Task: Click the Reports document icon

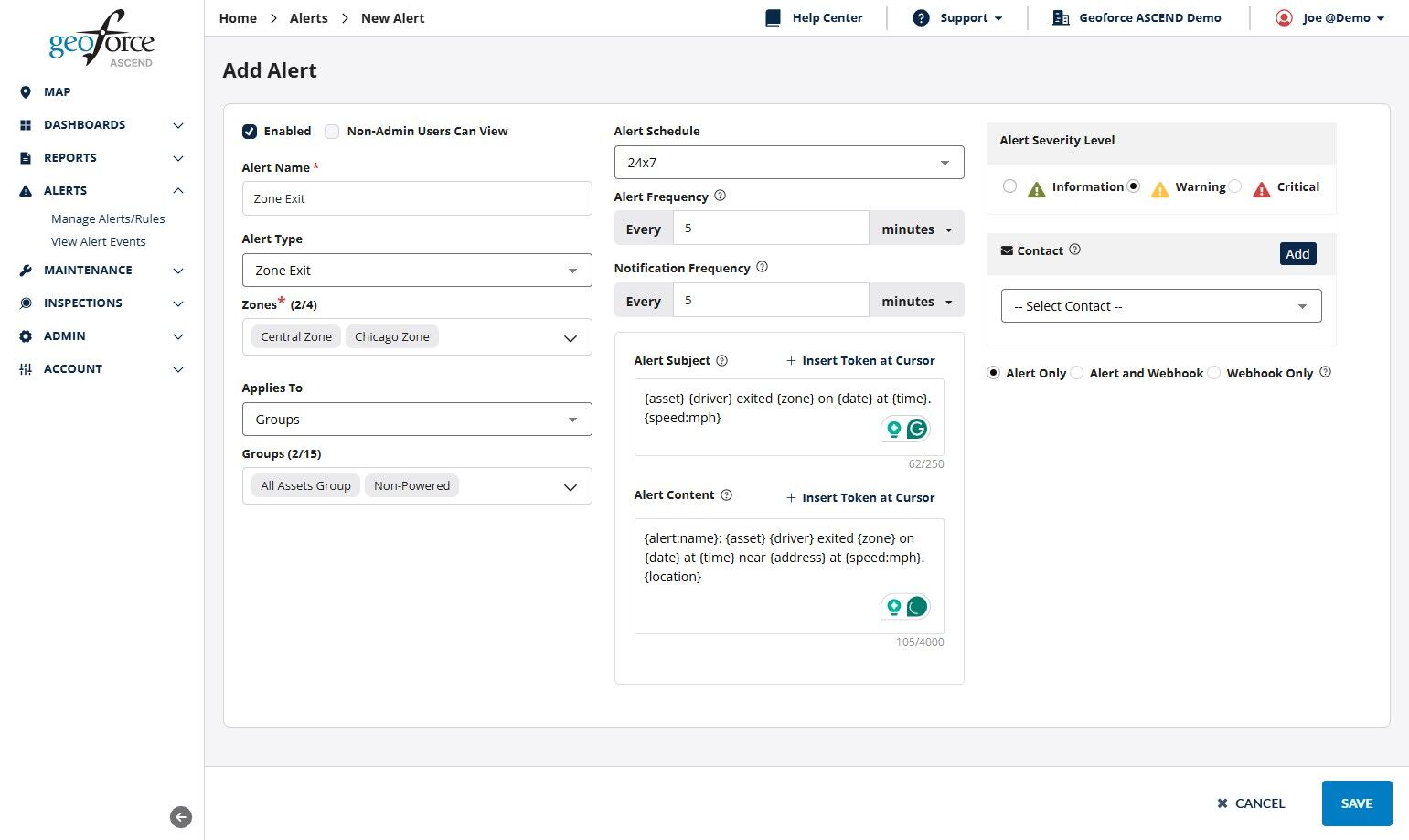Action: pyautogui.click(x=26, y=158)
